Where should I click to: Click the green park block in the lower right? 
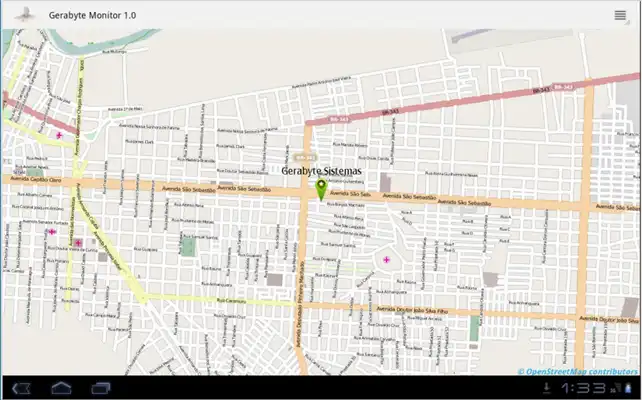pos(475,327)
